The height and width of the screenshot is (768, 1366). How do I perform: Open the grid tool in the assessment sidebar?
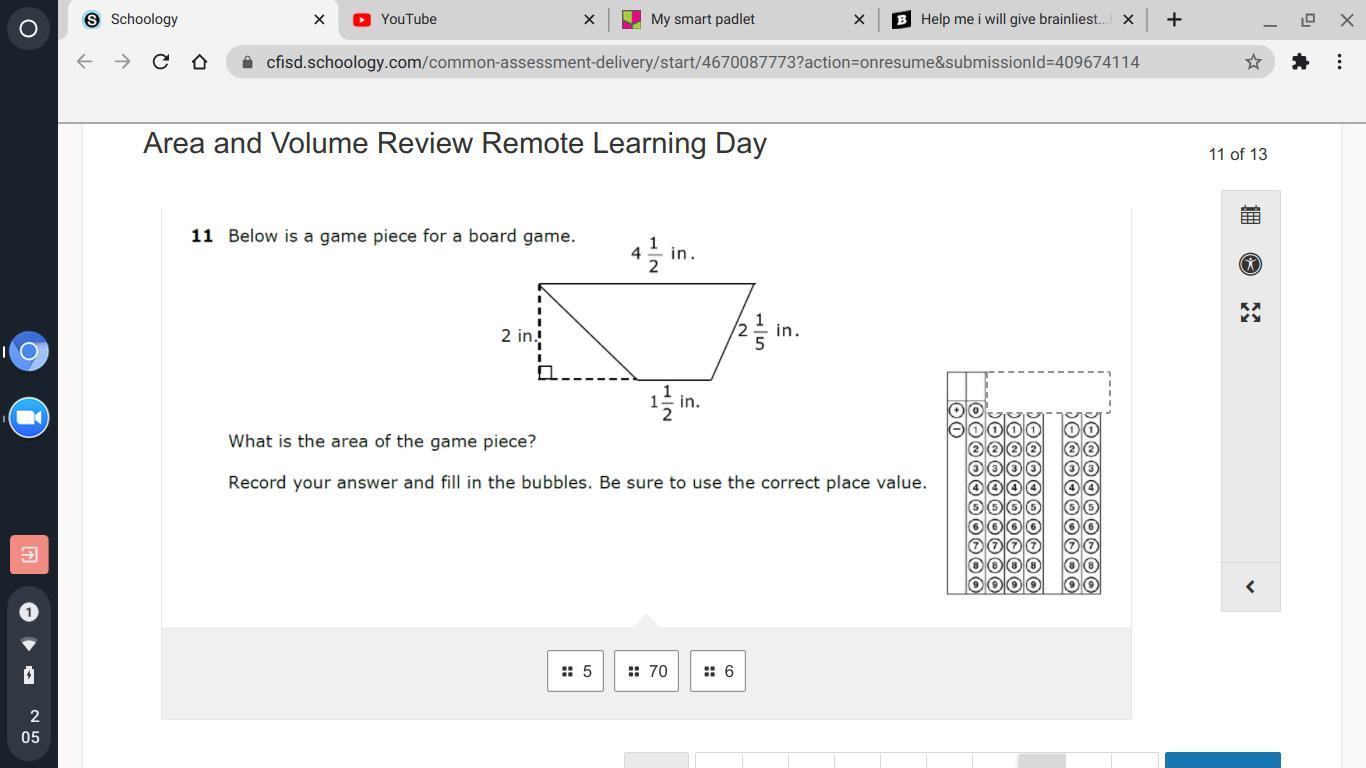pyautogui.click(x=1250, y=215)
